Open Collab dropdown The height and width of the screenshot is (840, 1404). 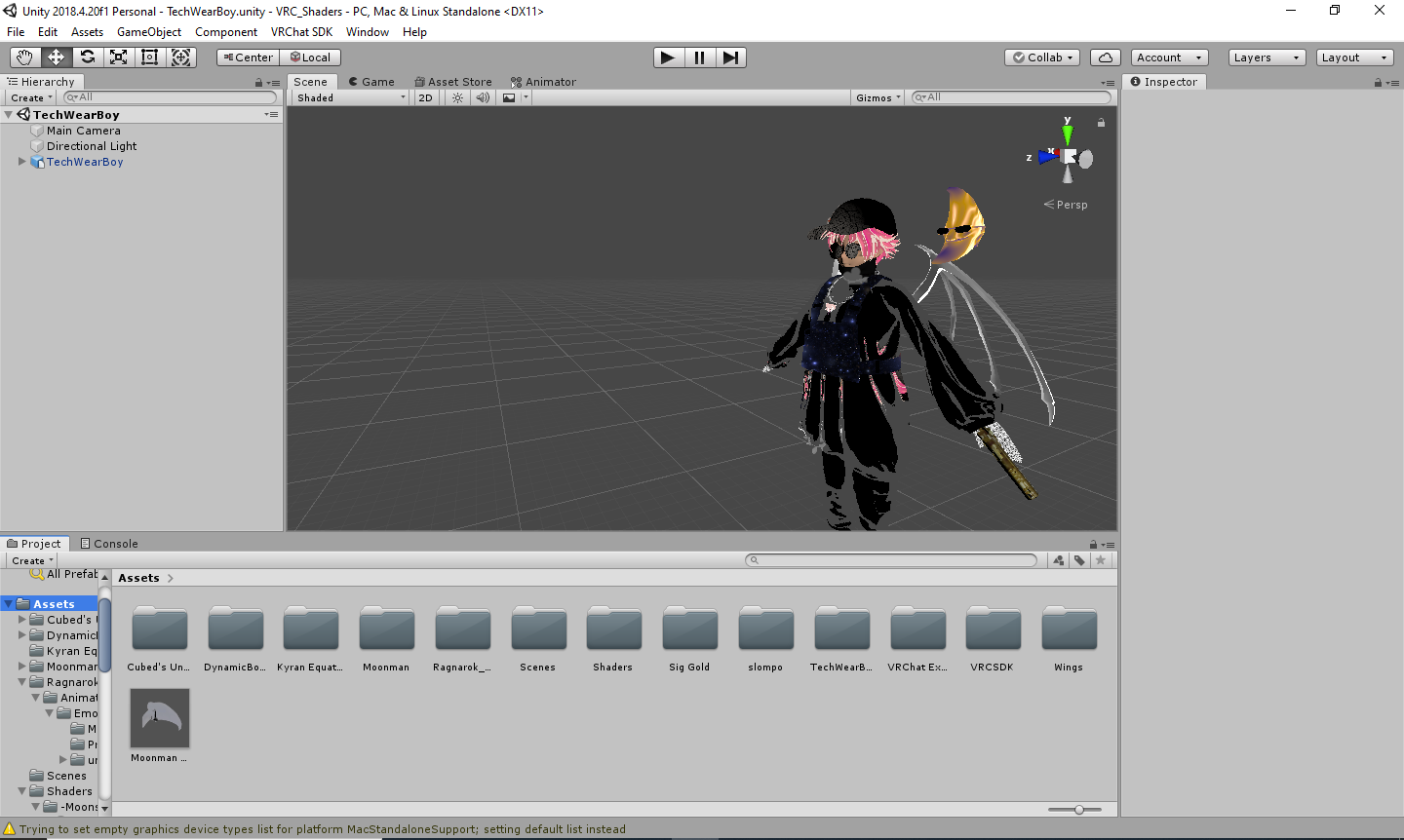coord(1042,57)
